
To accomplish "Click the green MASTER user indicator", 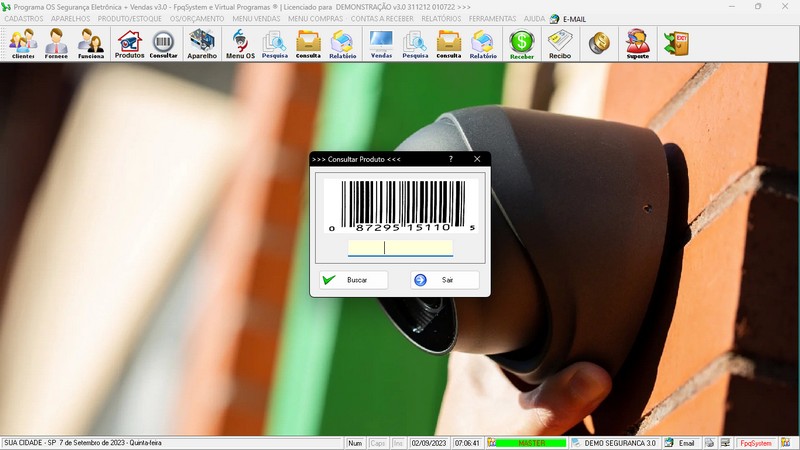I will click(531, 443).
